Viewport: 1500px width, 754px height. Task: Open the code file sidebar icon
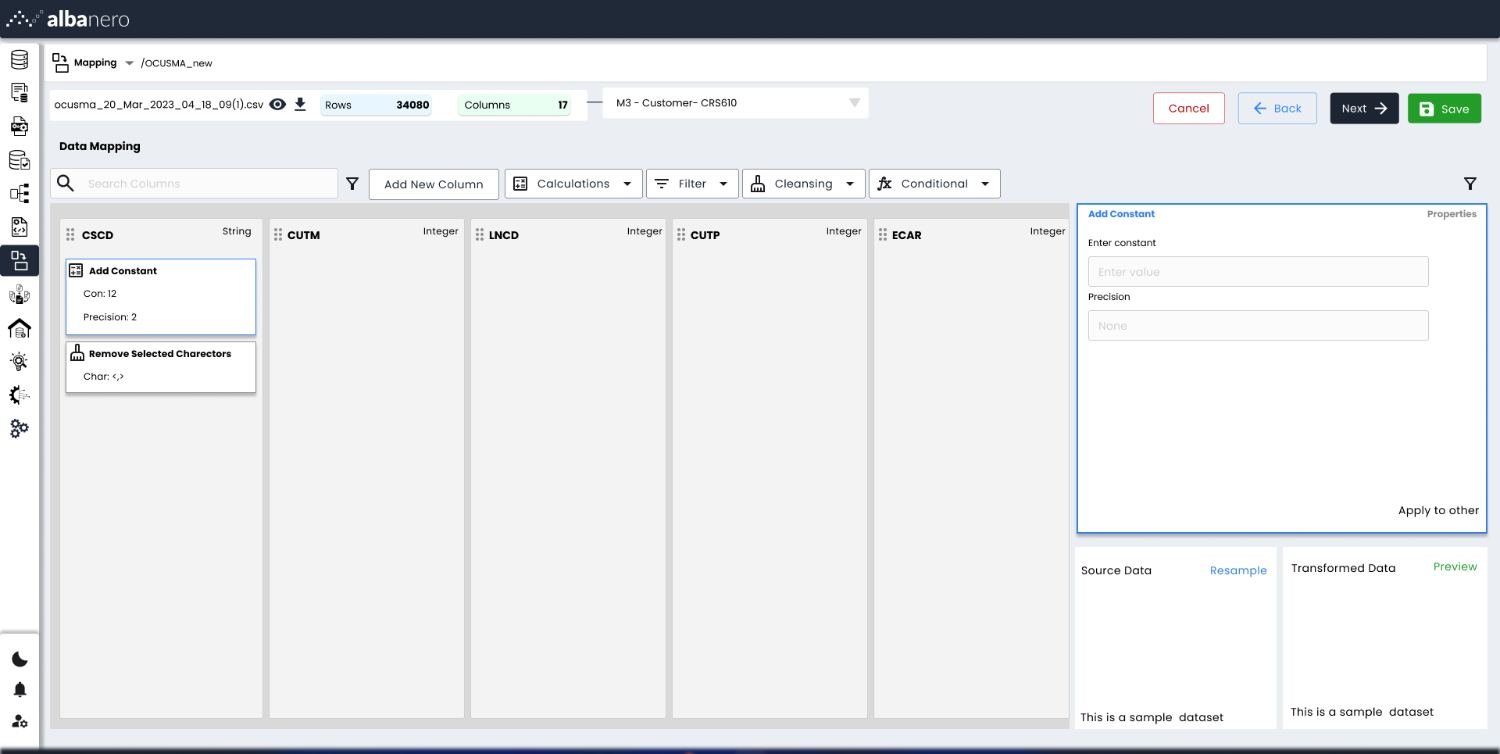19,227
